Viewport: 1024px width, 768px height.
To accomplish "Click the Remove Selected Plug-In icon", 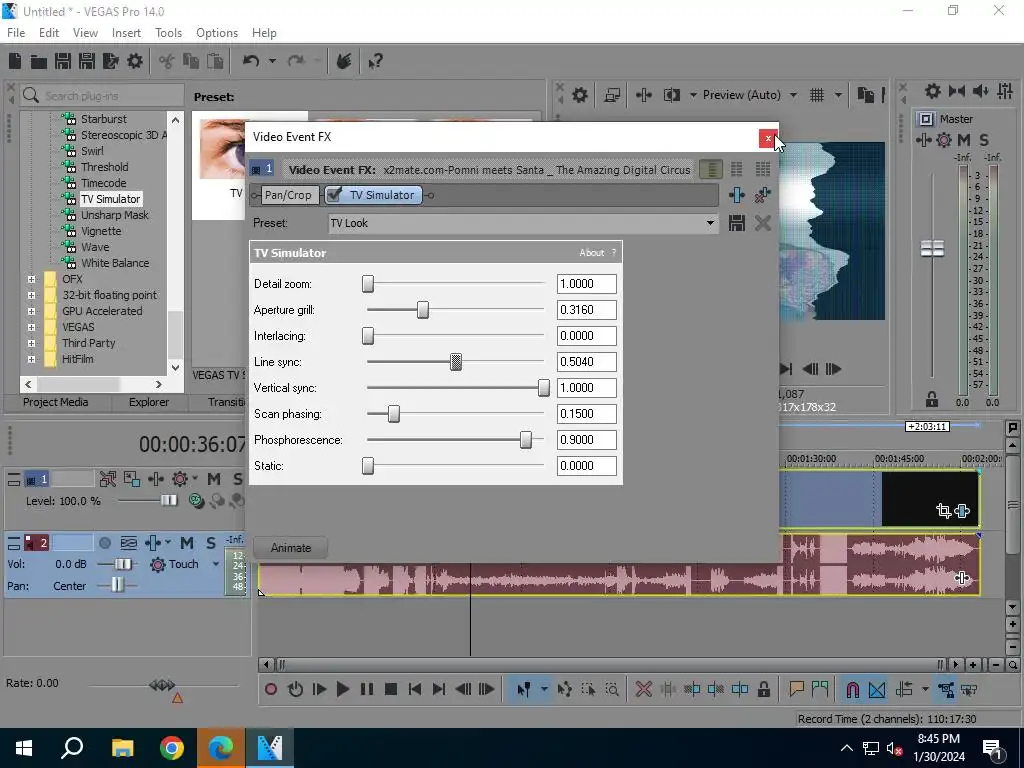I will point(762,195).
